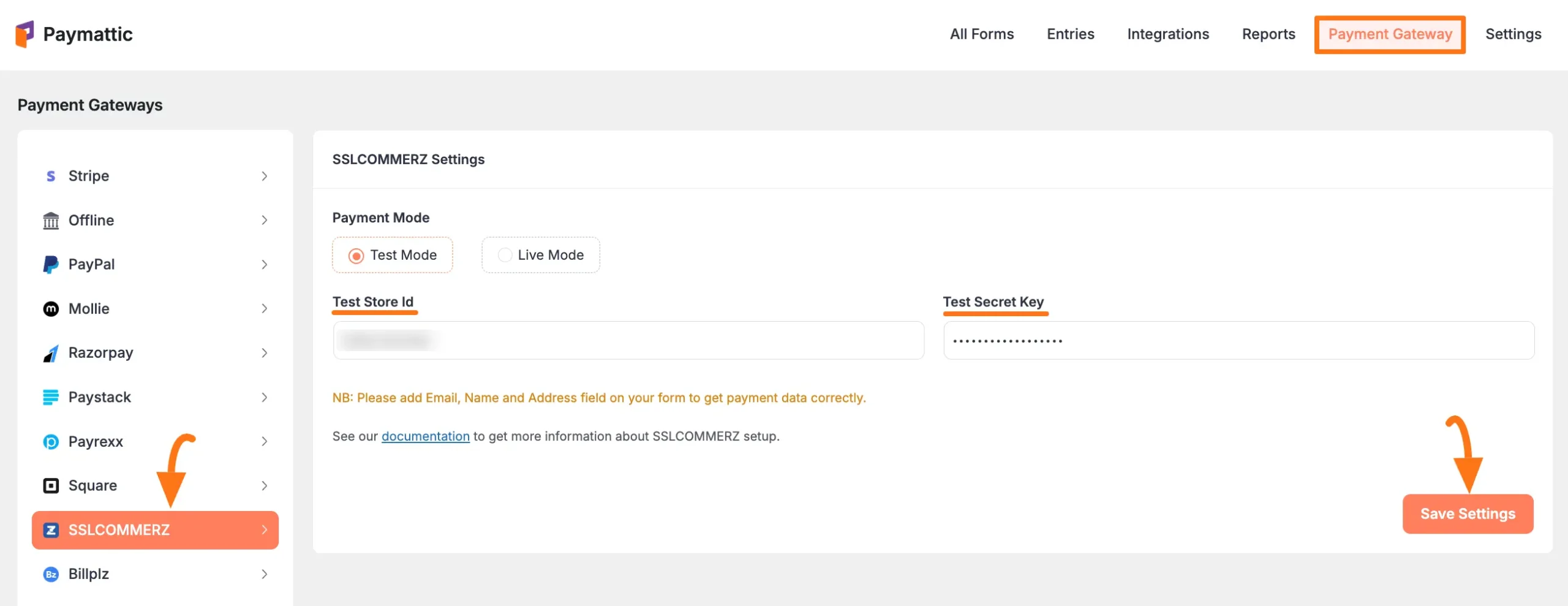This screenshot has height=606, width=1568.
Task: Select the Test Mode radio button
Action: 357,255
